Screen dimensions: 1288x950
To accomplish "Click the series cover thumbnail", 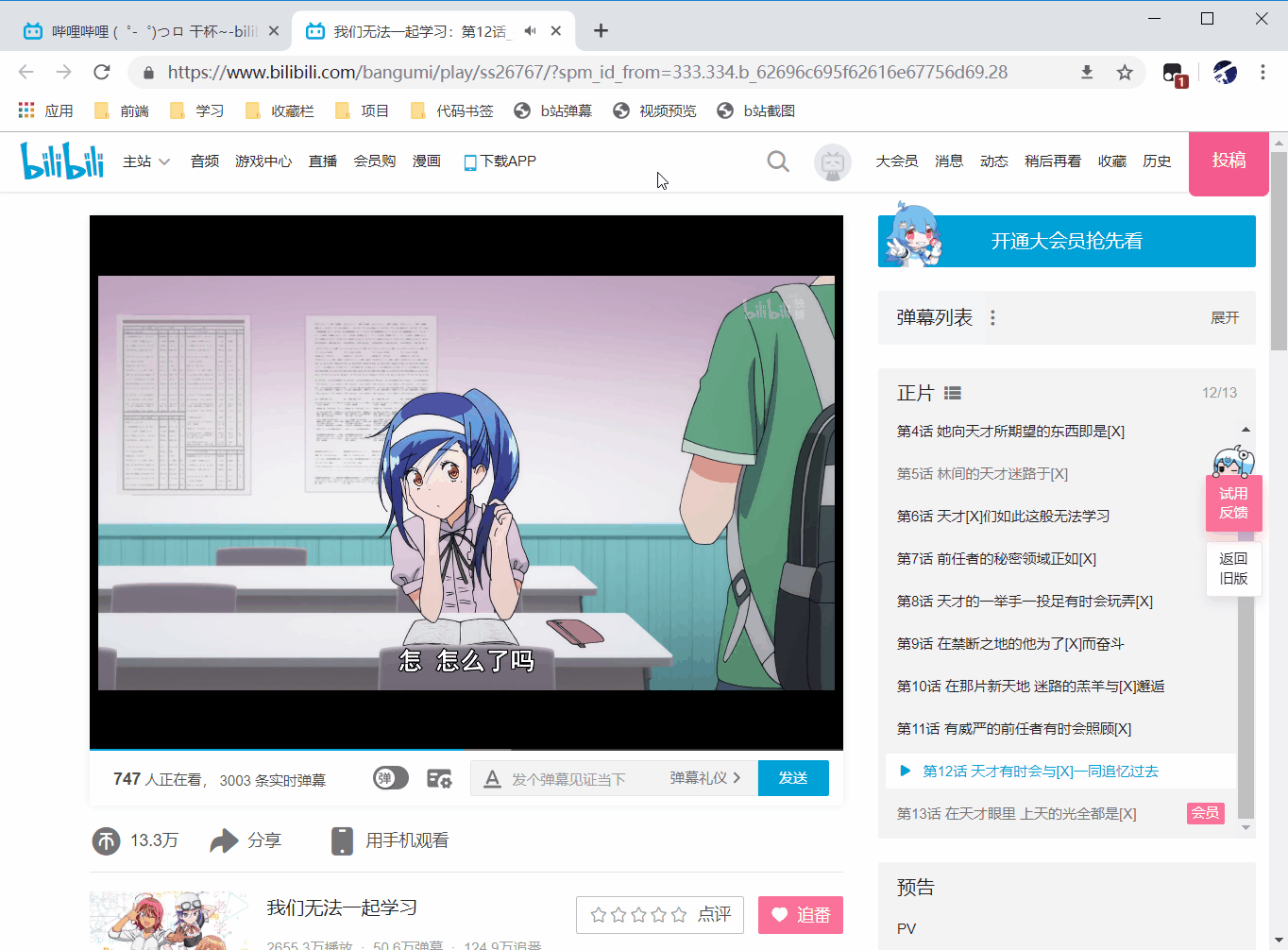I will [170, 921].
